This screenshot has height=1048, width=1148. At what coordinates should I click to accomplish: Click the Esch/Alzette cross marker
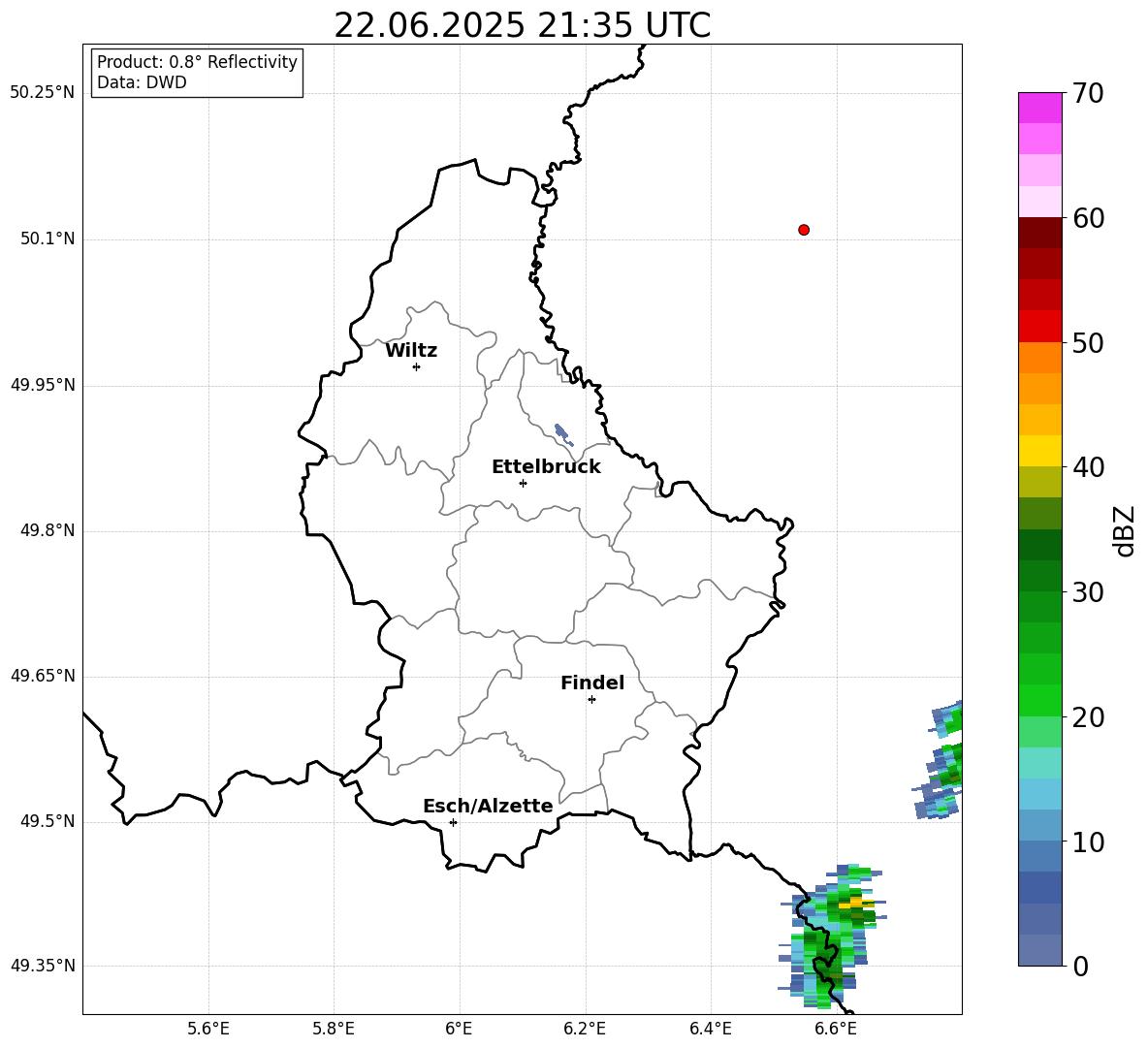(453, 822)
